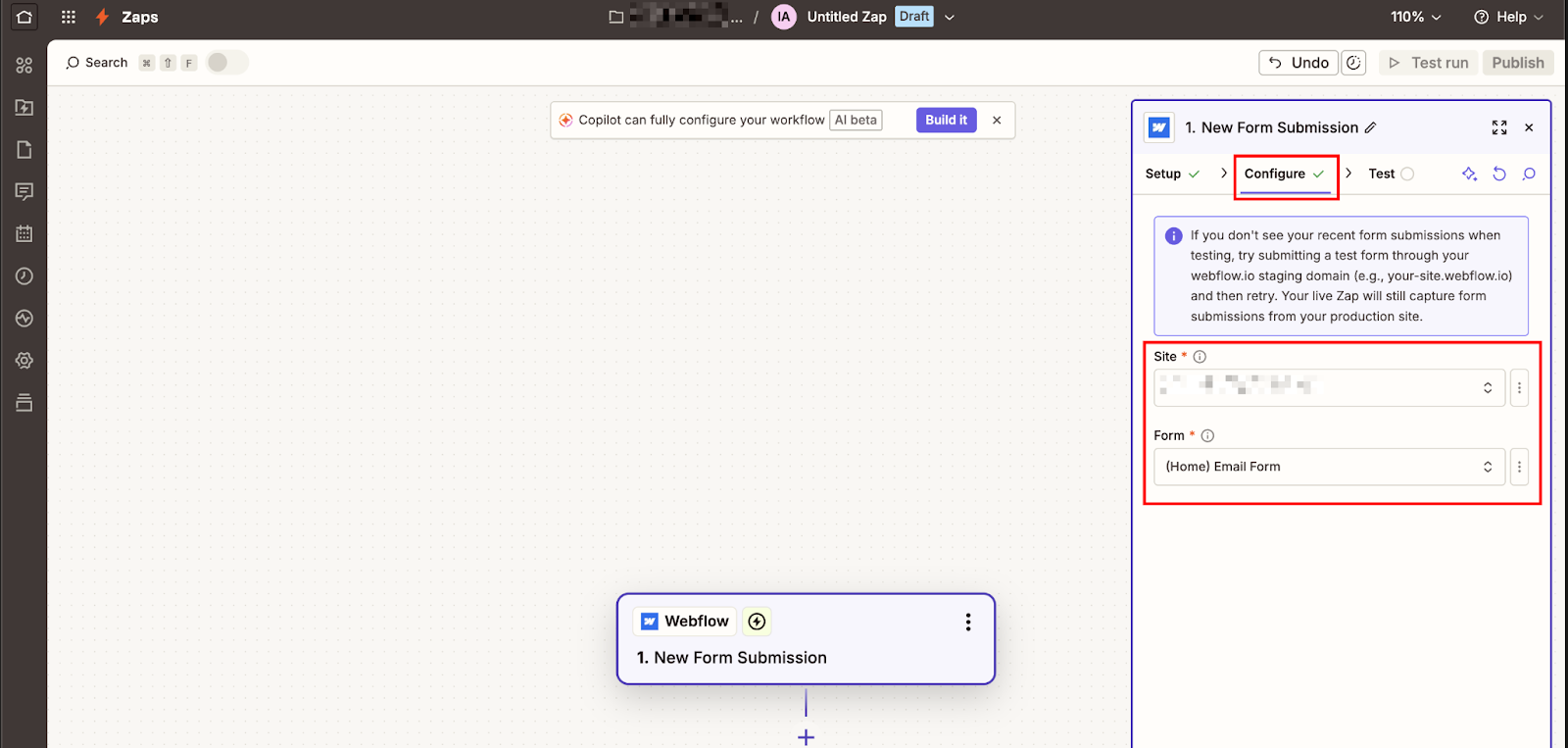Open the Zapier home icon
The height and width of the screenshot is (748, 1568).
[x=24, y=17]
